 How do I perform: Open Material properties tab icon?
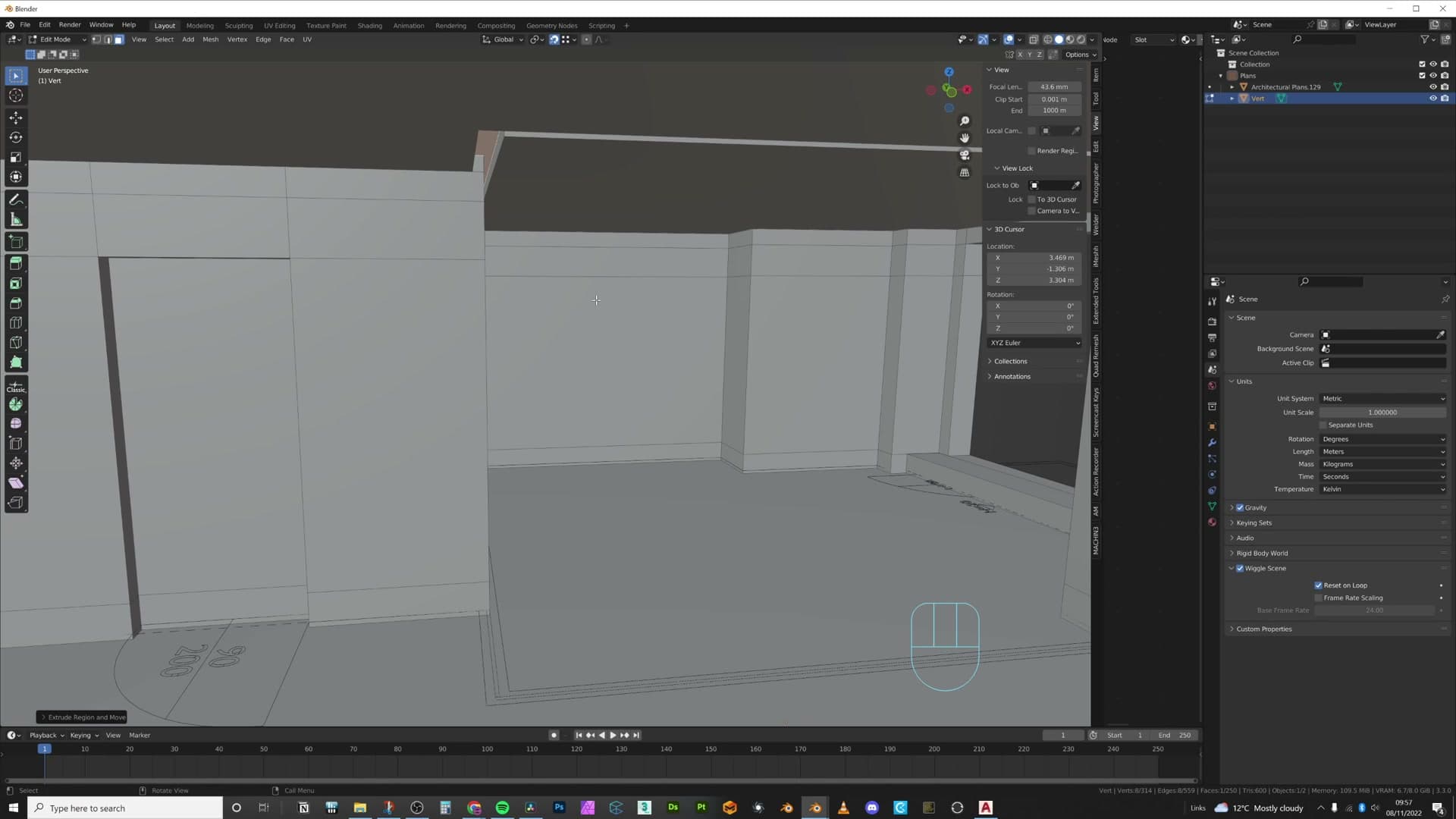click(1212, 522)
